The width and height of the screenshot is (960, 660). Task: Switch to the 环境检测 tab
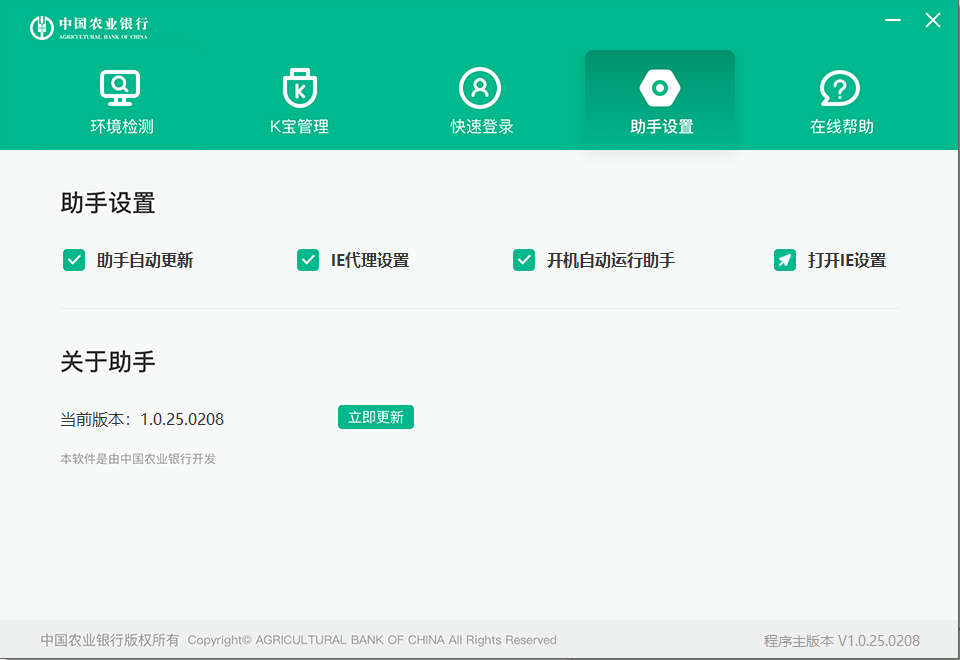point(120,100)
